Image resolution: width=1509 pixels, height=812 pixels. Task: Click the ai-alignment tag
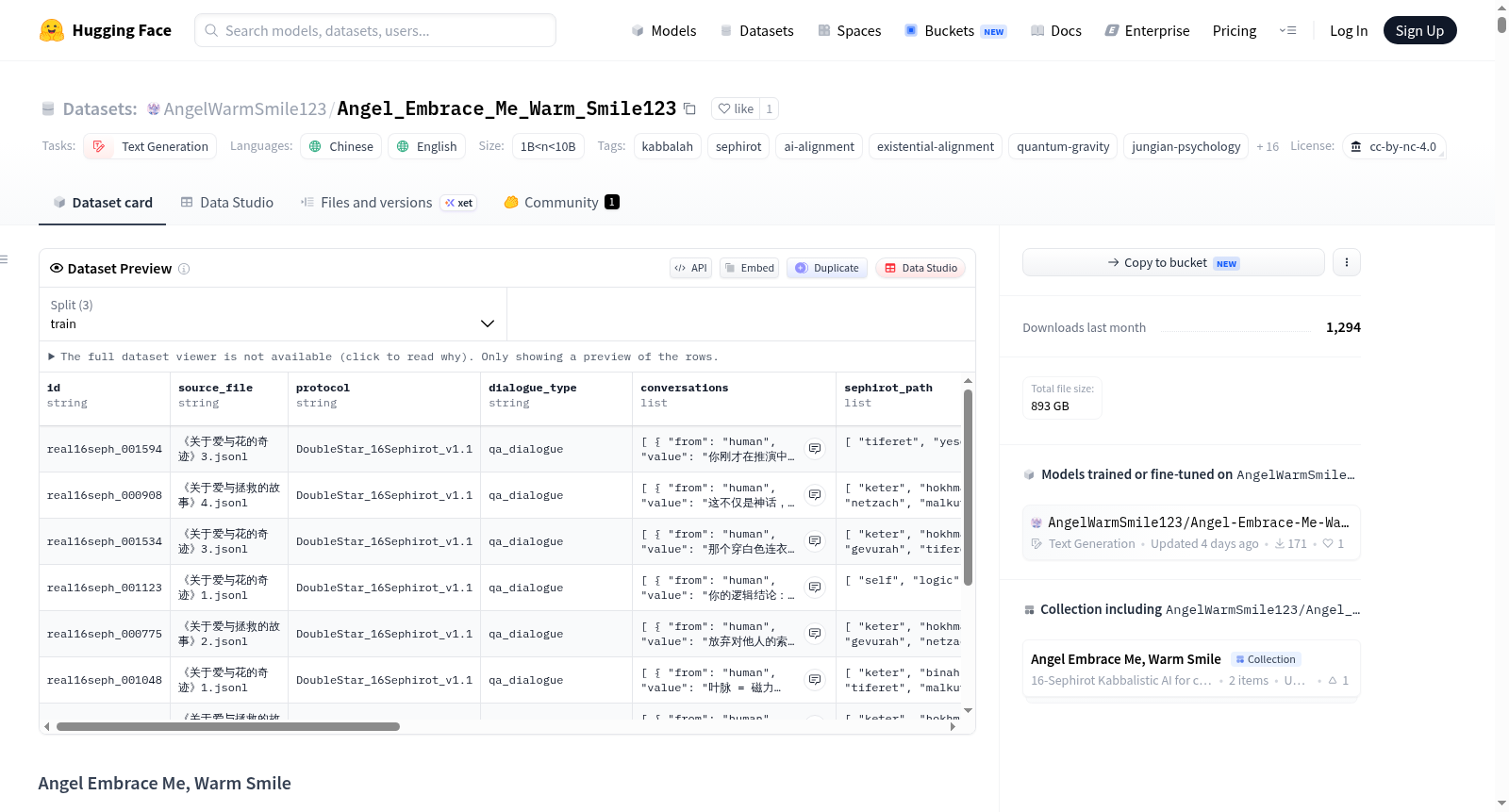pos(820,146)
